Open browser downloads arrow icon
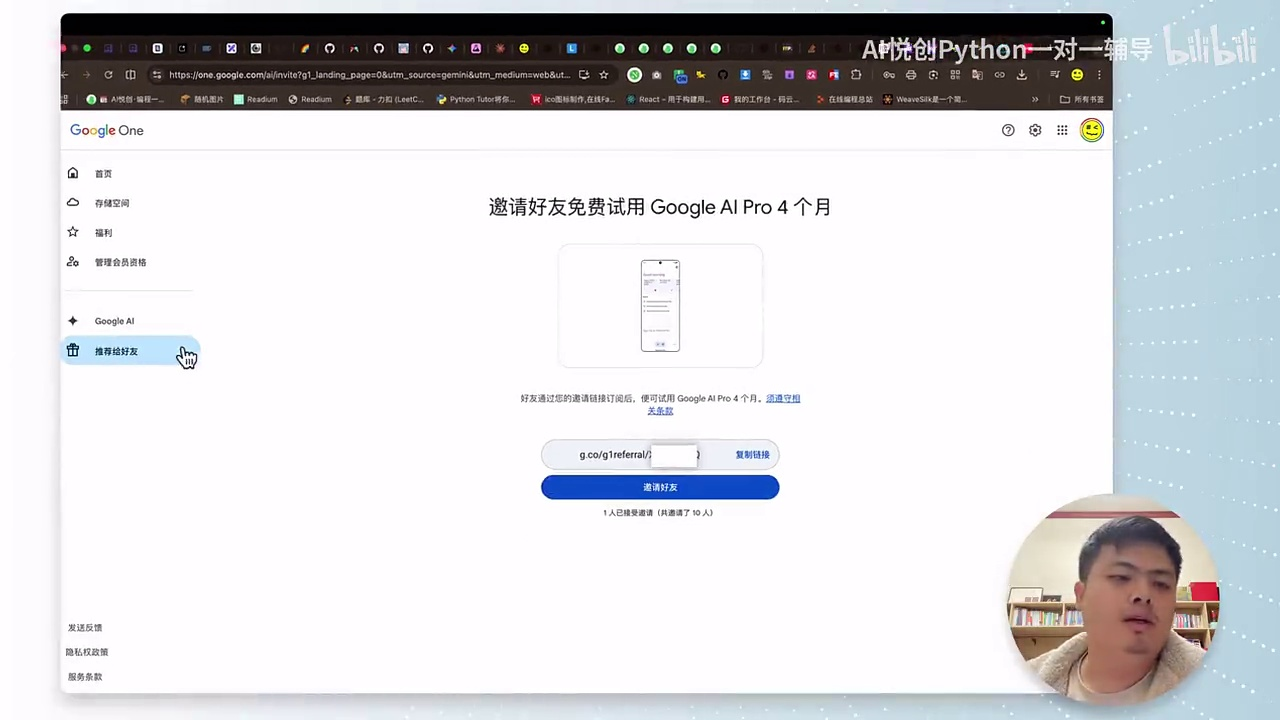 (x=1022, y=75)
